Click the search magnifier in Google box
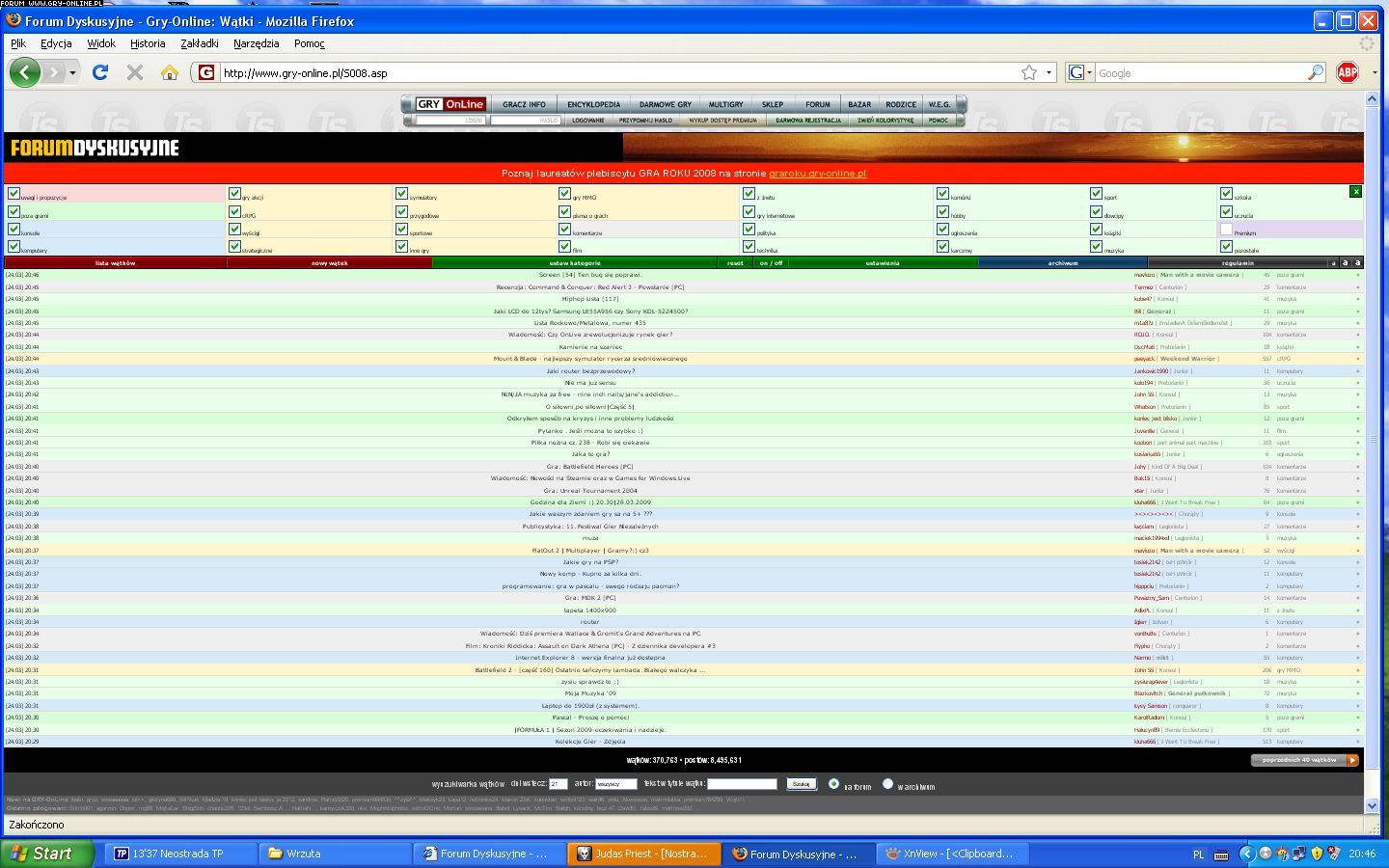This screenshot has width=1389, height=868. click(1316, 72)
